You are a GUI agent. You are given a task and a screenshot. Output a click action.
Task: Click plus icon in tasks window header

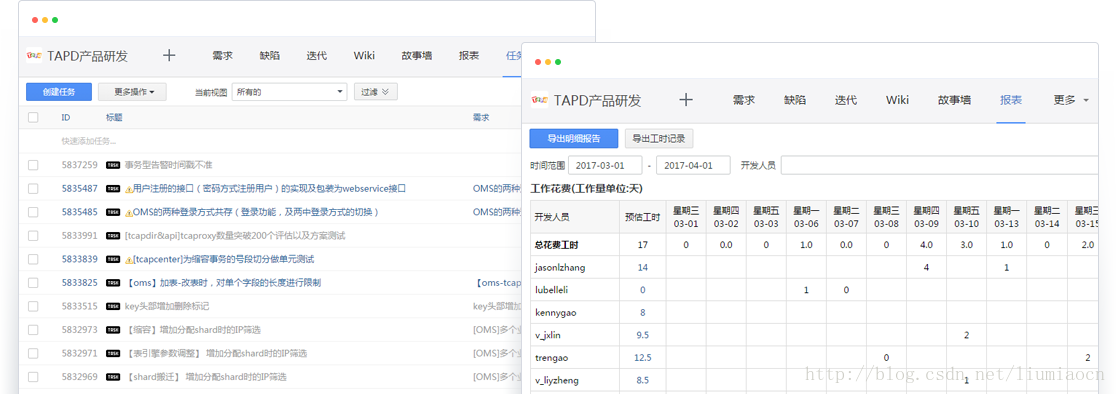(x=169, y=55)
